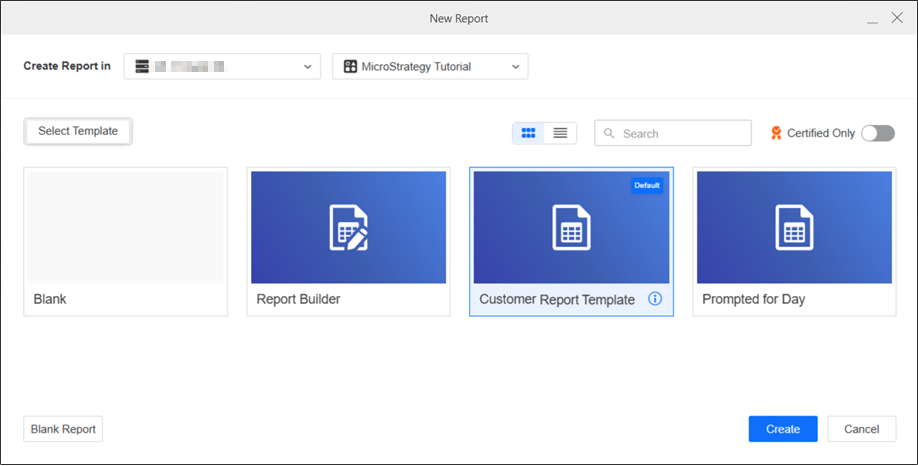Type in the Search templates field
The width and height of the screenshot is (918, 466).
(x=682, y=133)
